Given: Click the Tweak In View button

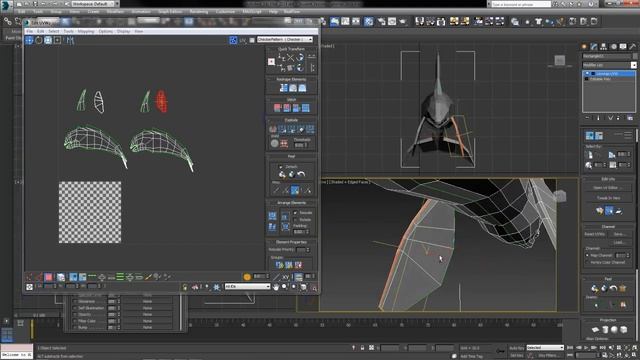Looking at the screenshot, I should coord(608,198).
